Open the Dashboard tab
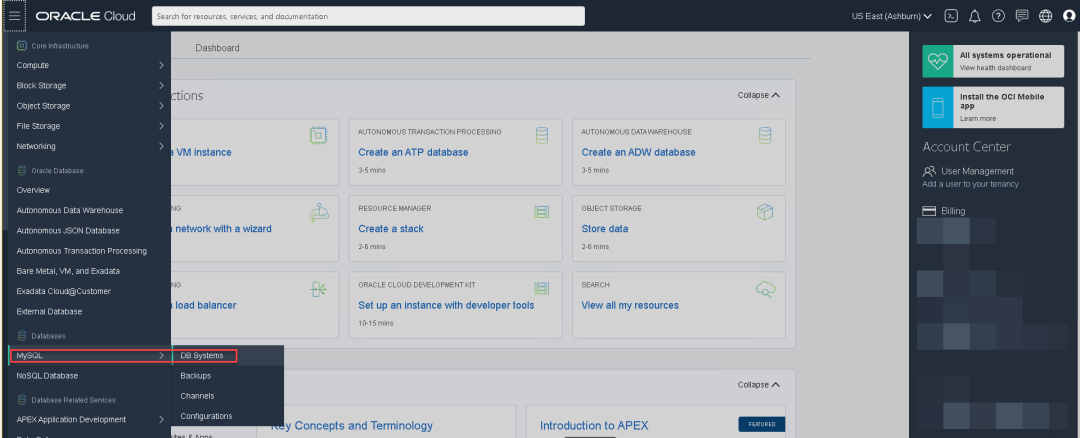 (x=217, y=48)
